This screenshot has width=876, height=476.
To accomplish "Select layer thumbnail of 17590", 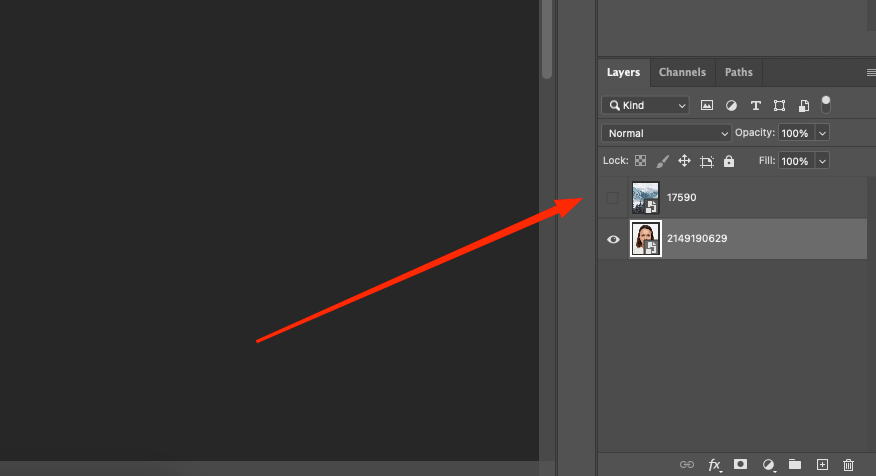I will tap(645, 197).
